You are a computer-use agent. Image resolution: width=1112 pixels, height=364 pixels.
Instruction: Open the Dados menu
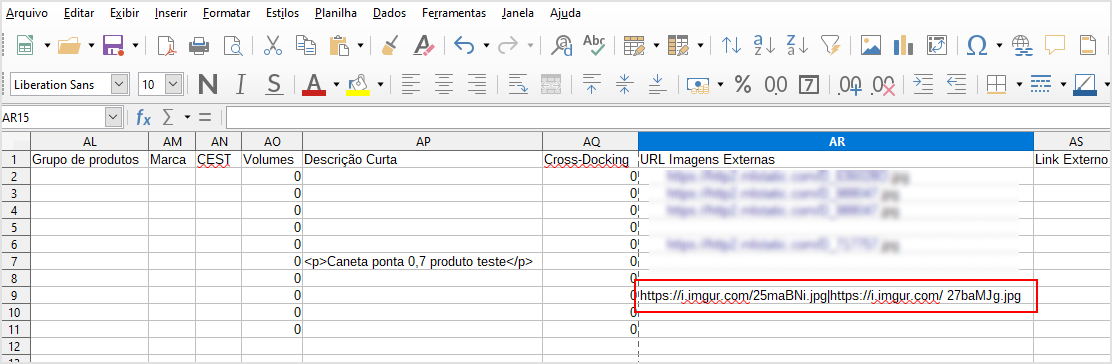[x=389, y=13]
